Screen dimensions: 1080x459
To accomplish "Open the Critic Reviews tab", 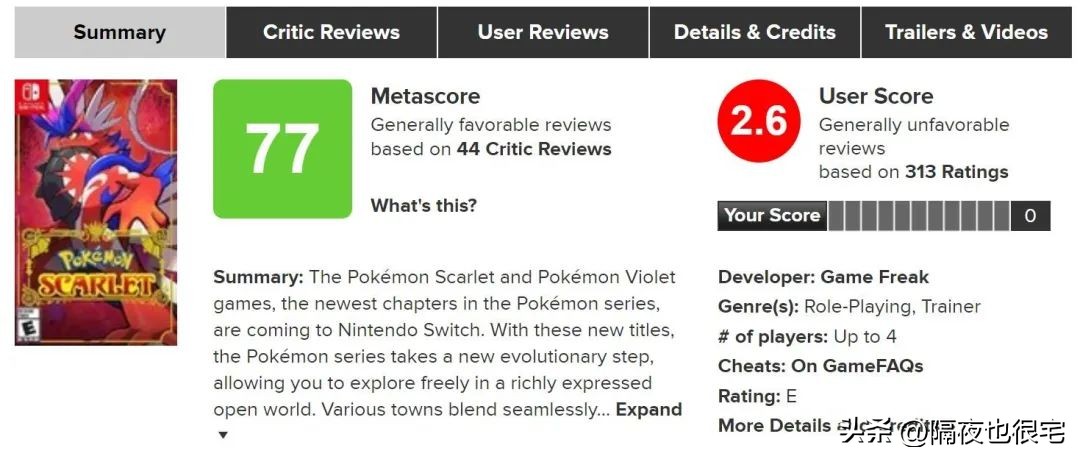I will tap(331, 32).
